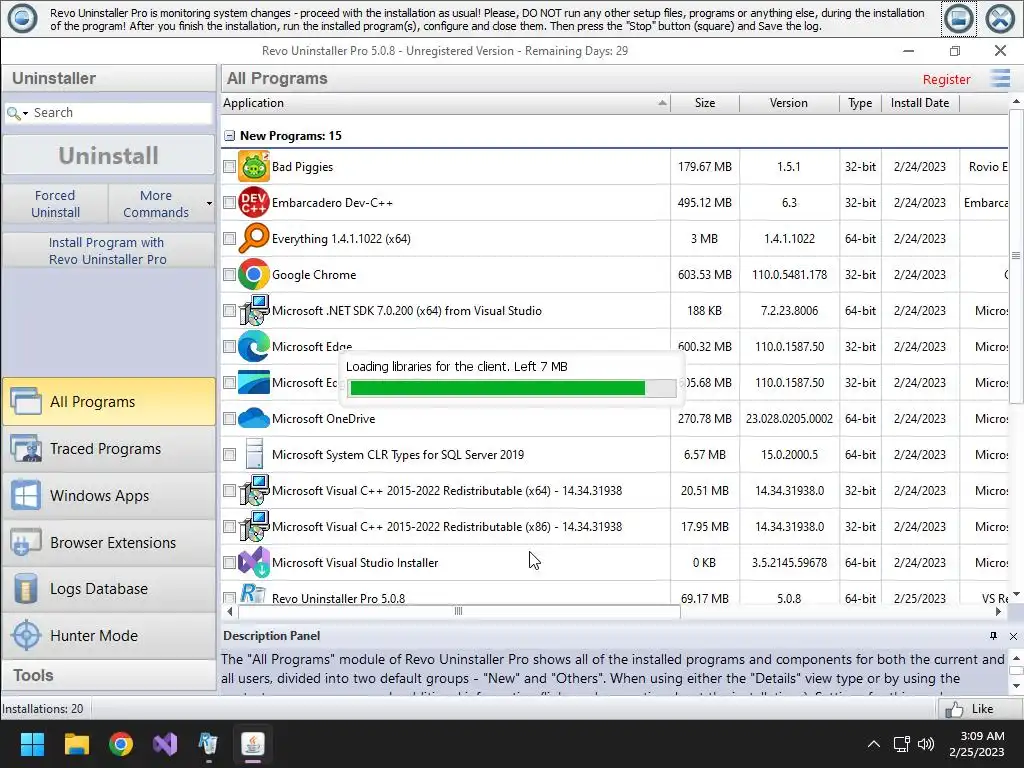
Task: Open the Java installer taskbar icon
Action: (x=253, y=744)
